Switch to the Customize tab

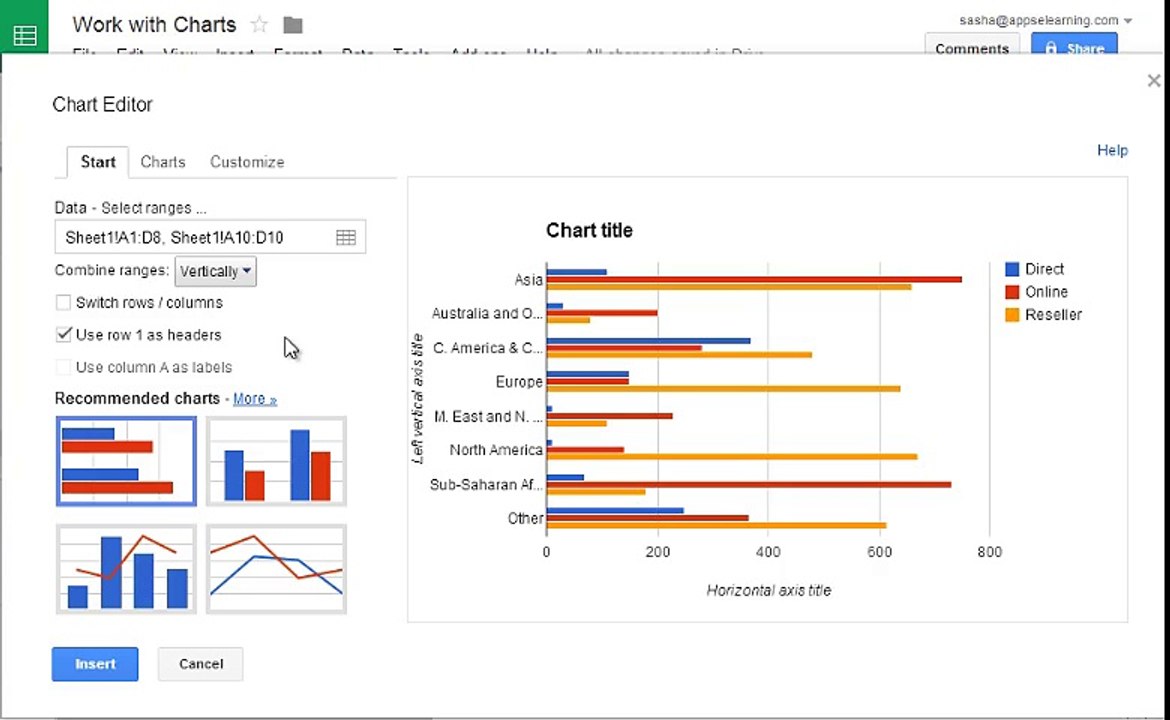[247, 162]
